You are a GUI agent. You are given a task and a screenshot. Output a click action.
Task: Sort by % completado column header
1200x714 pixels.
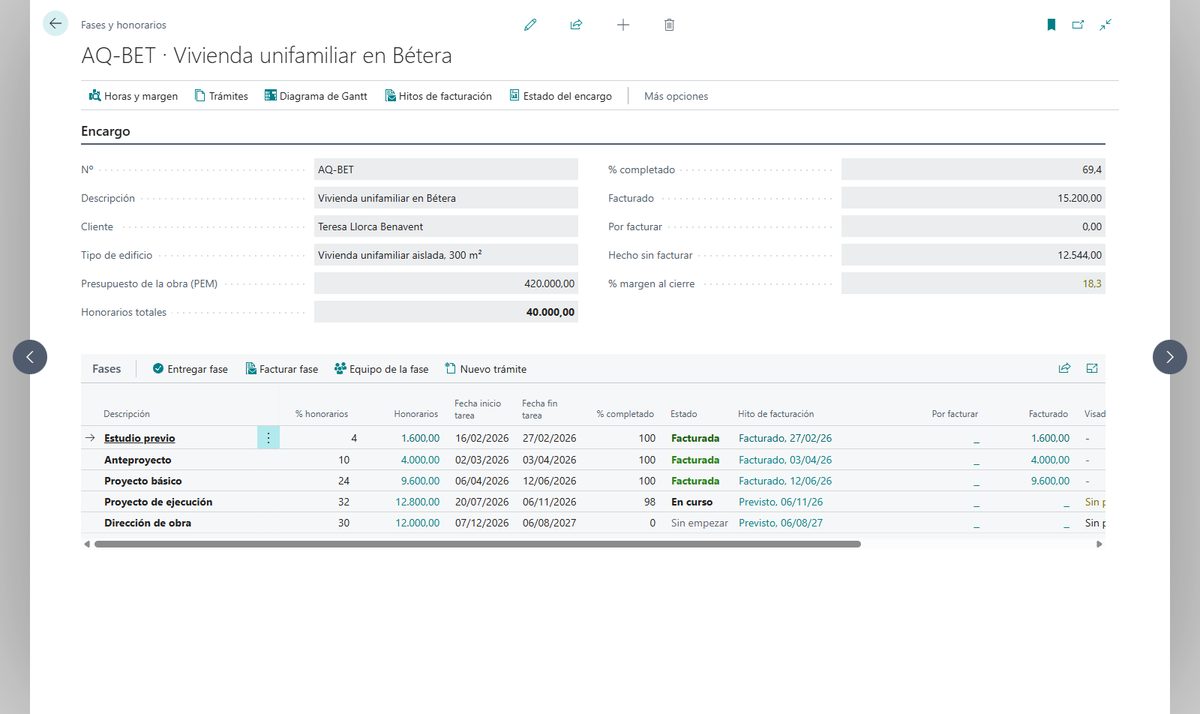[625, 414]
